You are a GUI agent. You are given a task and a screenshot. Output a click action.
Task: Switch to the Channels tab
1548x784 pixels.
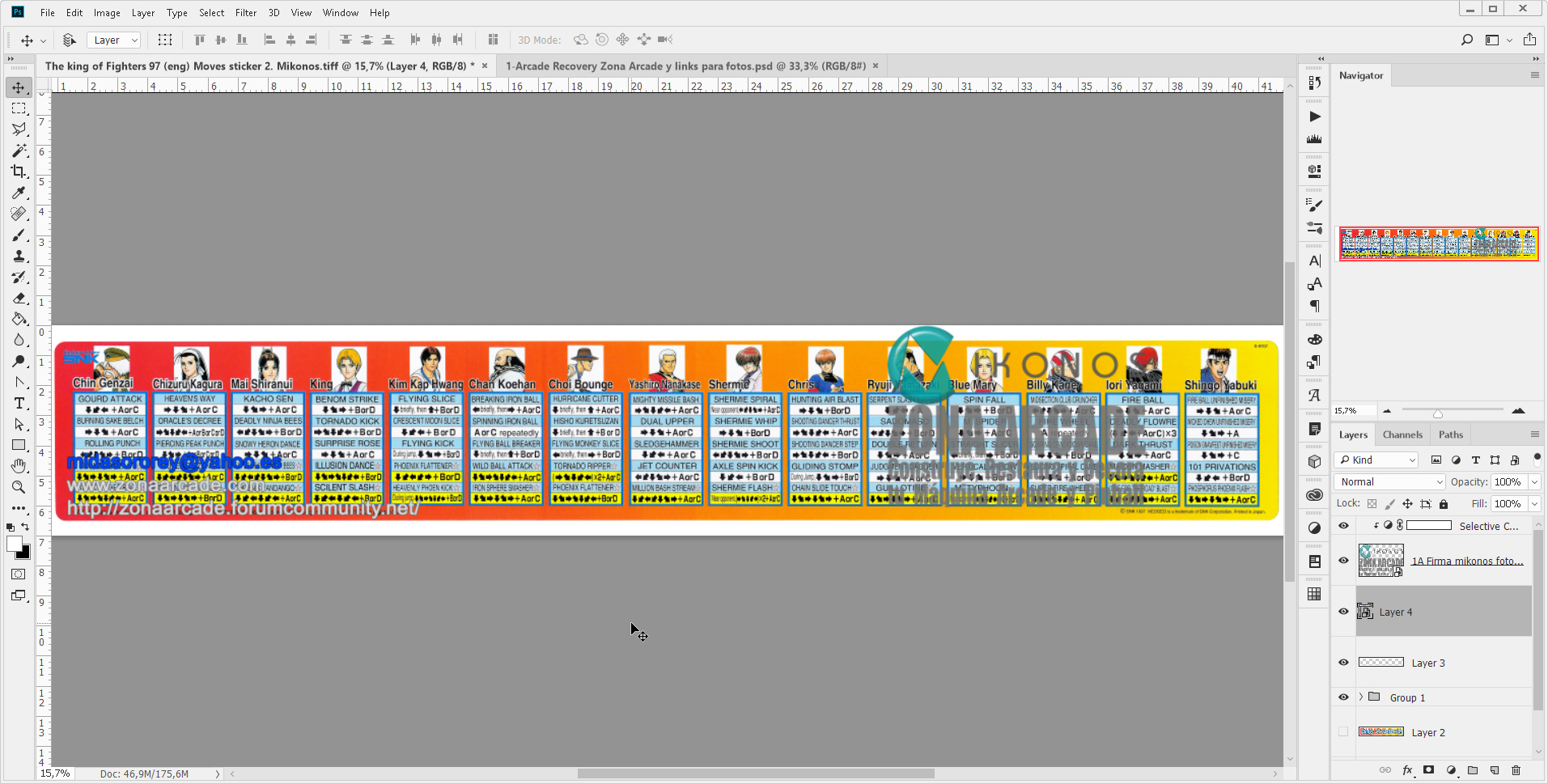coord(1402,434)
